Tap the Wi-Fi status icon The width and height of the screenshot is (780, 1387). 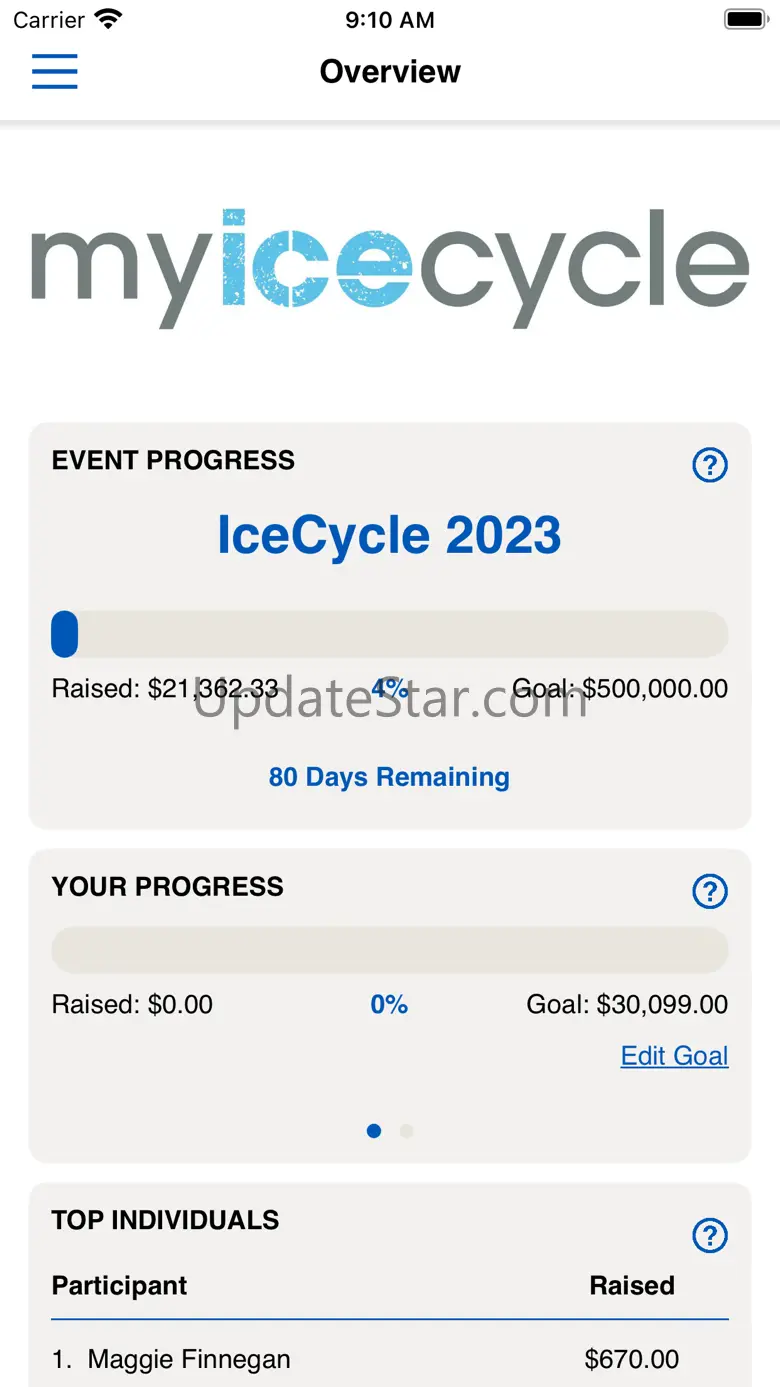point(108,19)
